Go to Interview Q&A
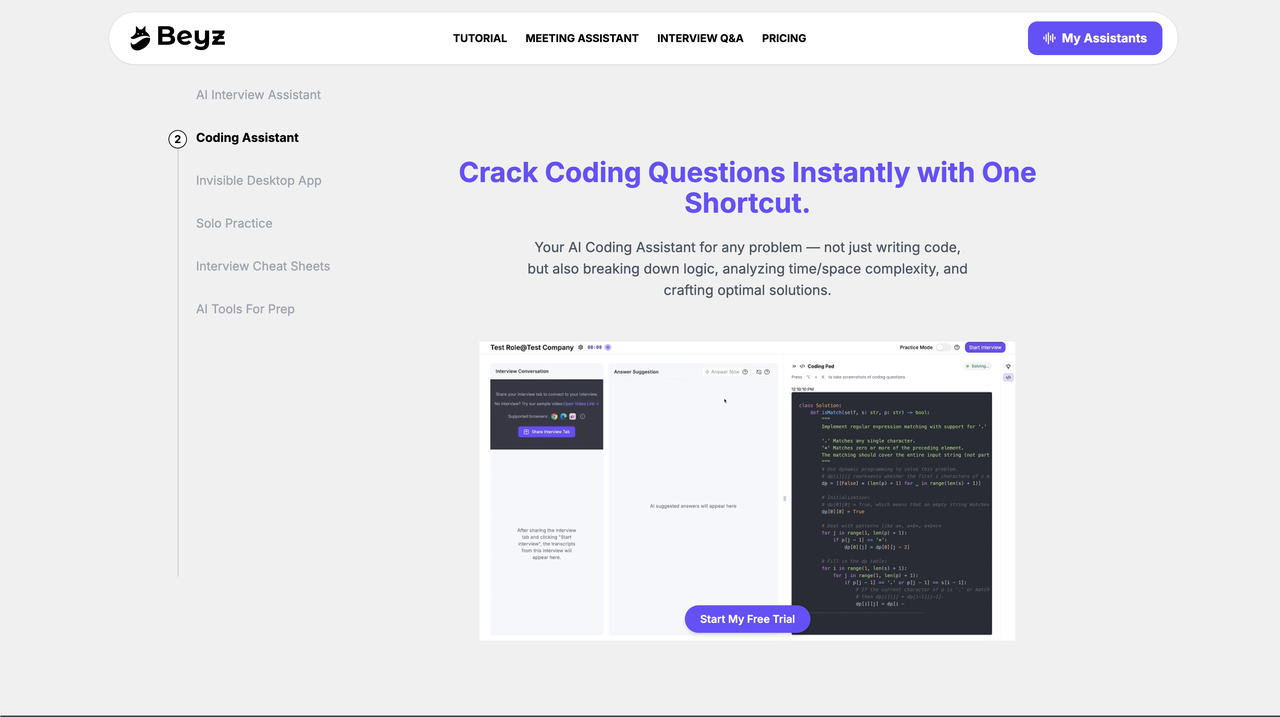The height and width of the screenshot is (717, 1280). pyautogui.click(x=700, y=38)
